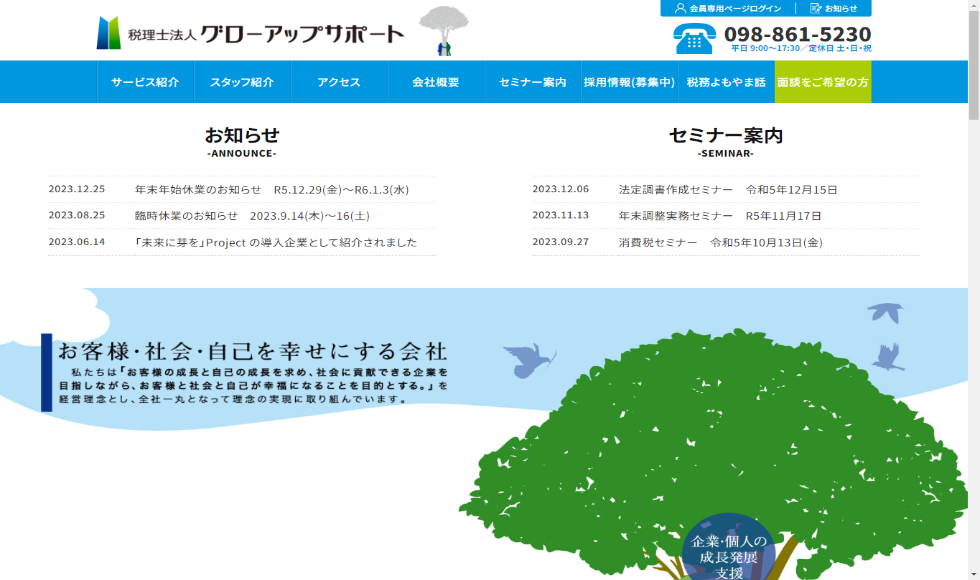Click the gray tree illustration in the header
Image resolution: width=980 pixels, height=580 pixels.
coord(443,30)
